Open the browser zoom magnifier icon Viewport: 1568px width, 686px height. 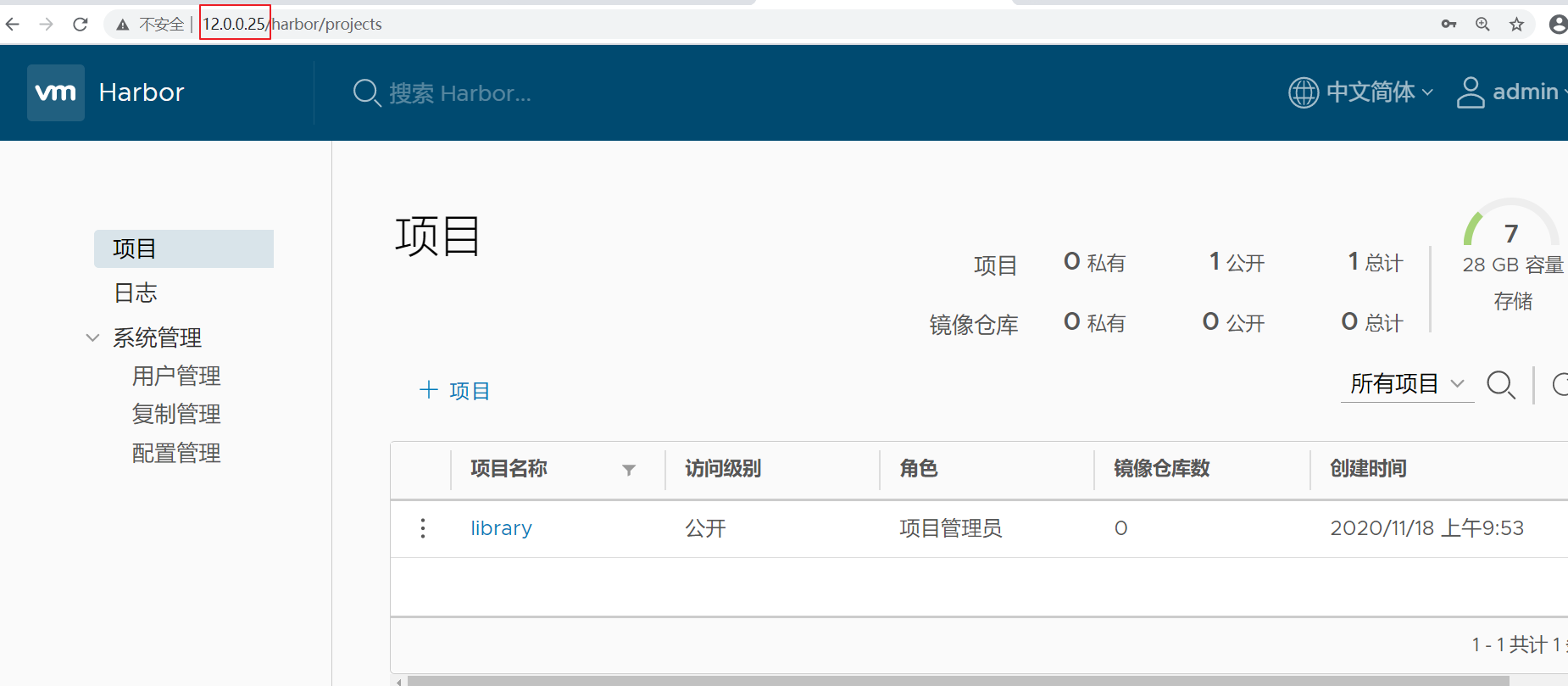pos(1482,25)
